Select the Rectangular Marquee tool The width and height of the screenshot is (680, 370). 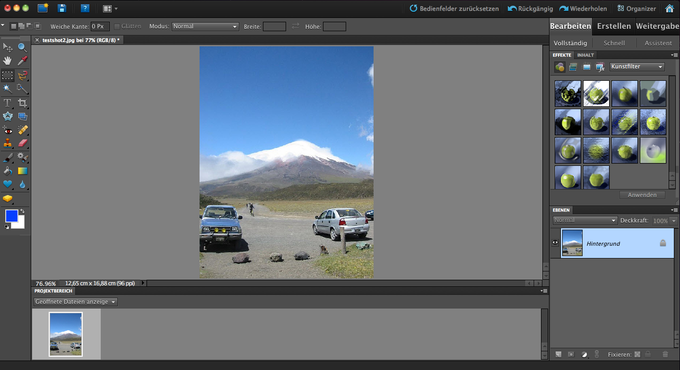7,75
